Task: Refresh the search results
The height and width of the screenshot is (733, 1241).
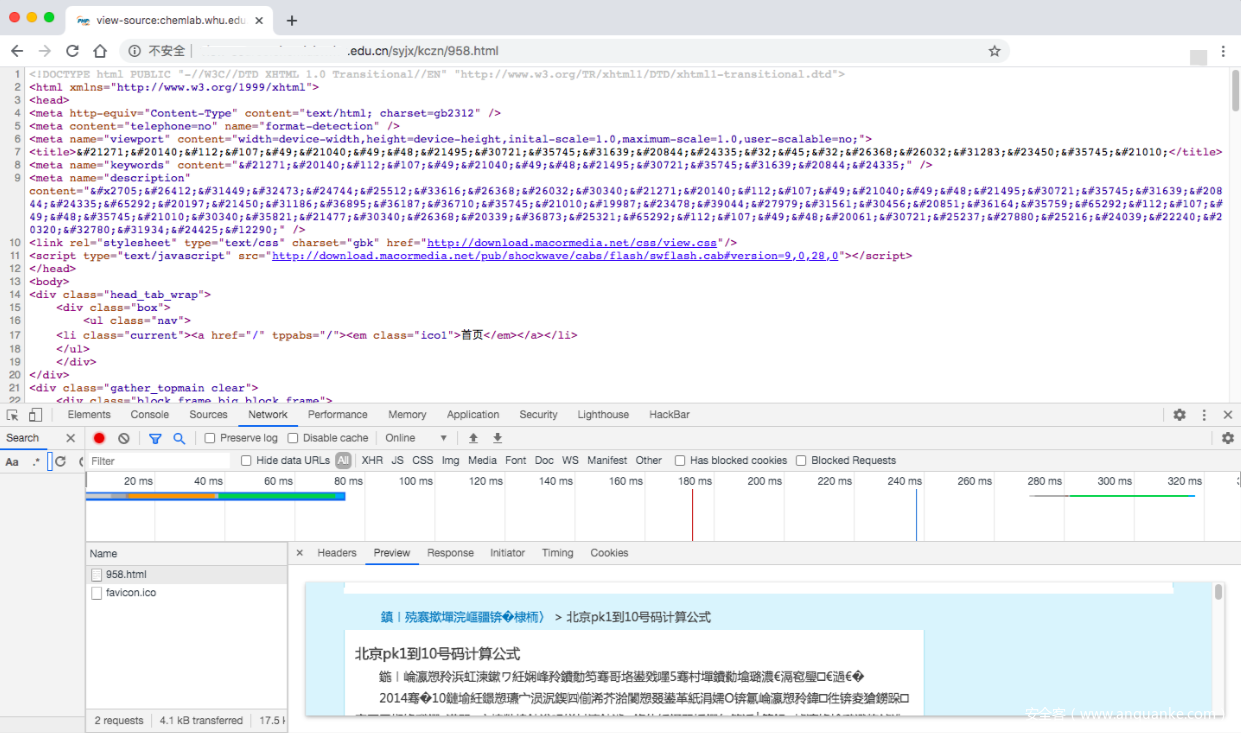Action: click(x=60, y=461)
